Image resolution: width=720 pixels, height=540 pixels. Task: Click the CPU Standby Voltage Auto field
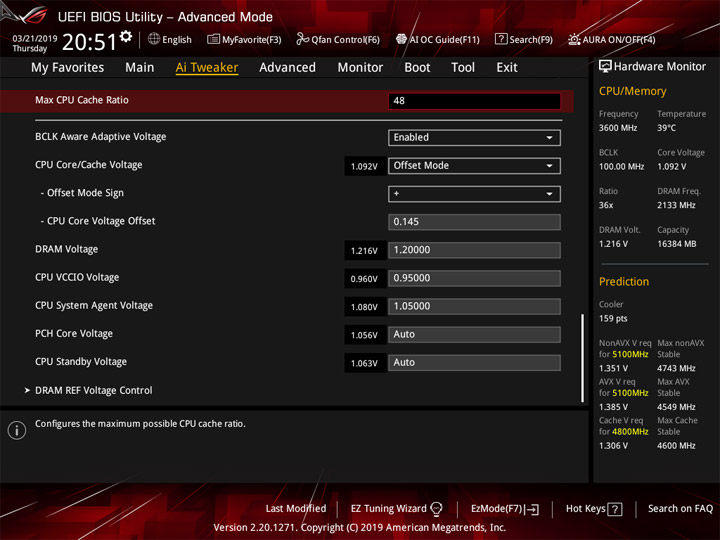pyautogui.click(x=474, y=362)
